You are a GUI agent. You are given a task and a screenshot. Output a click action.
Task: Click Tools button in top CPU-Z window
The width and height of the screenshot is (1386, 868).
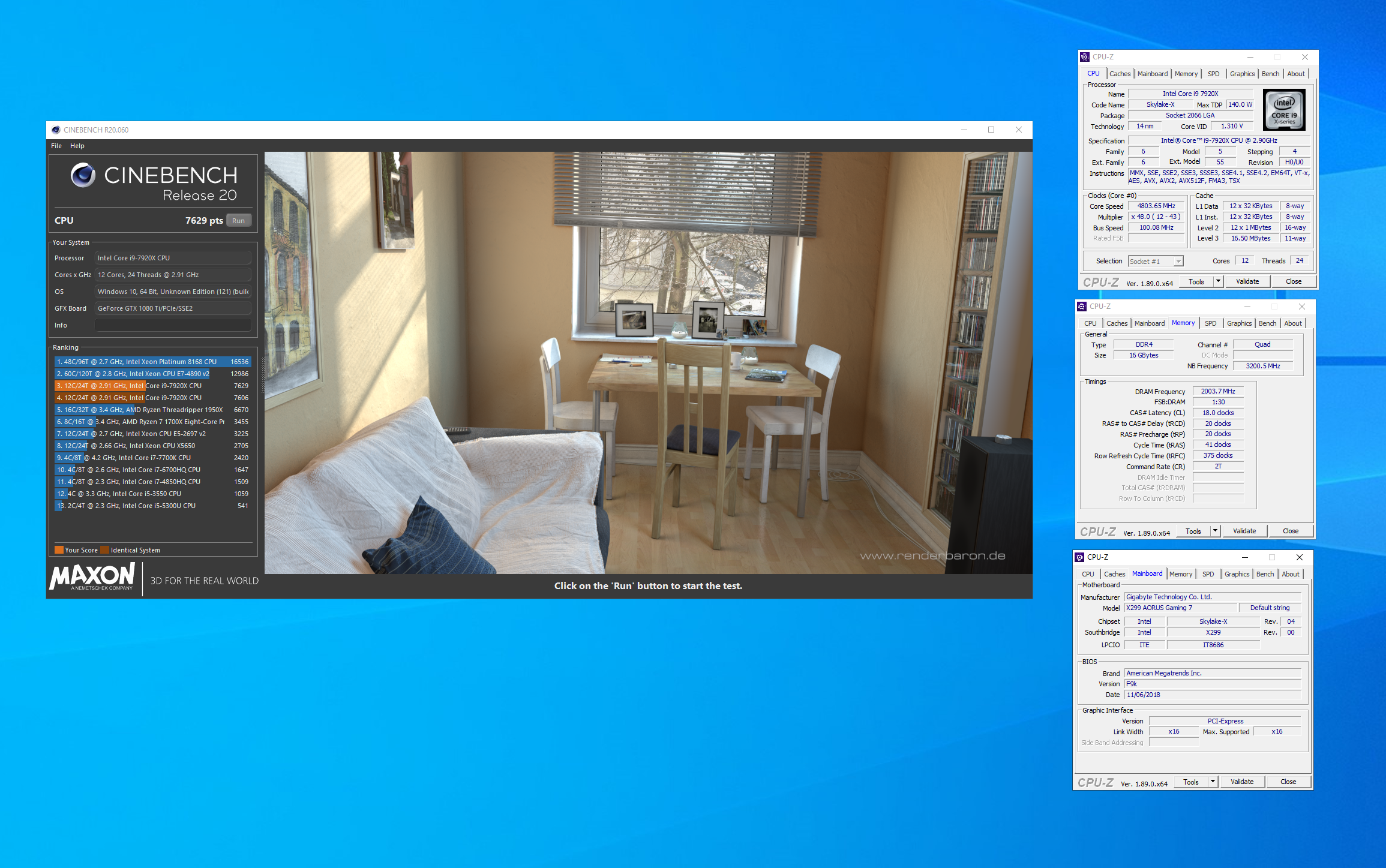pos(1196,281)
